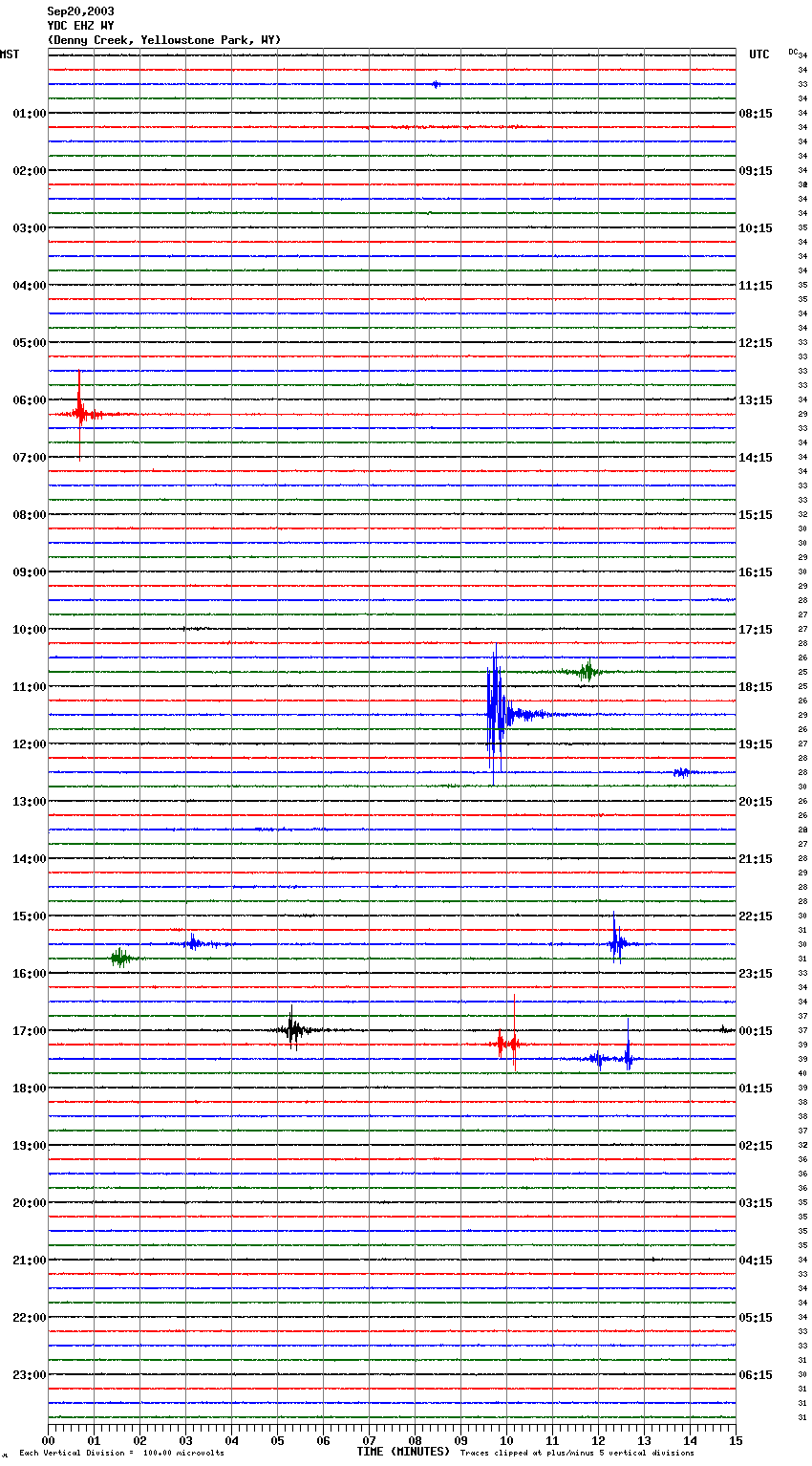Click the 17:15 UTC time label
The image size is (812, 1466).
756,630
